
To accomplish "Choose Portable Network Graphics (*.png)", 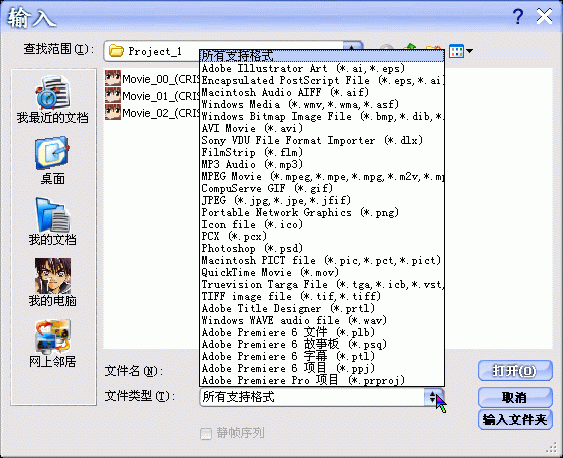I will [x=322, y=212].
